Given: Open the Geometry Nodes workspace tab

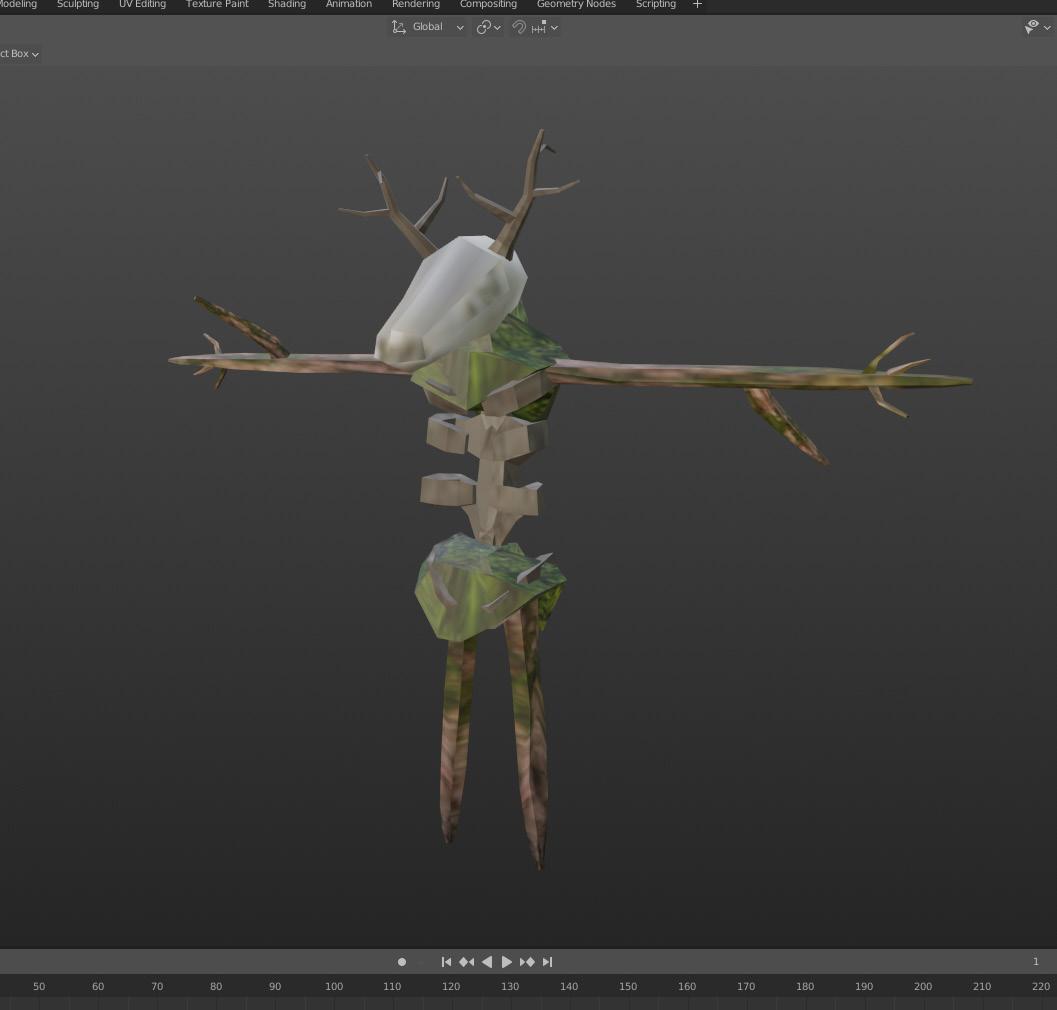Looking at the screenshot, I should (x=576, y=5).
